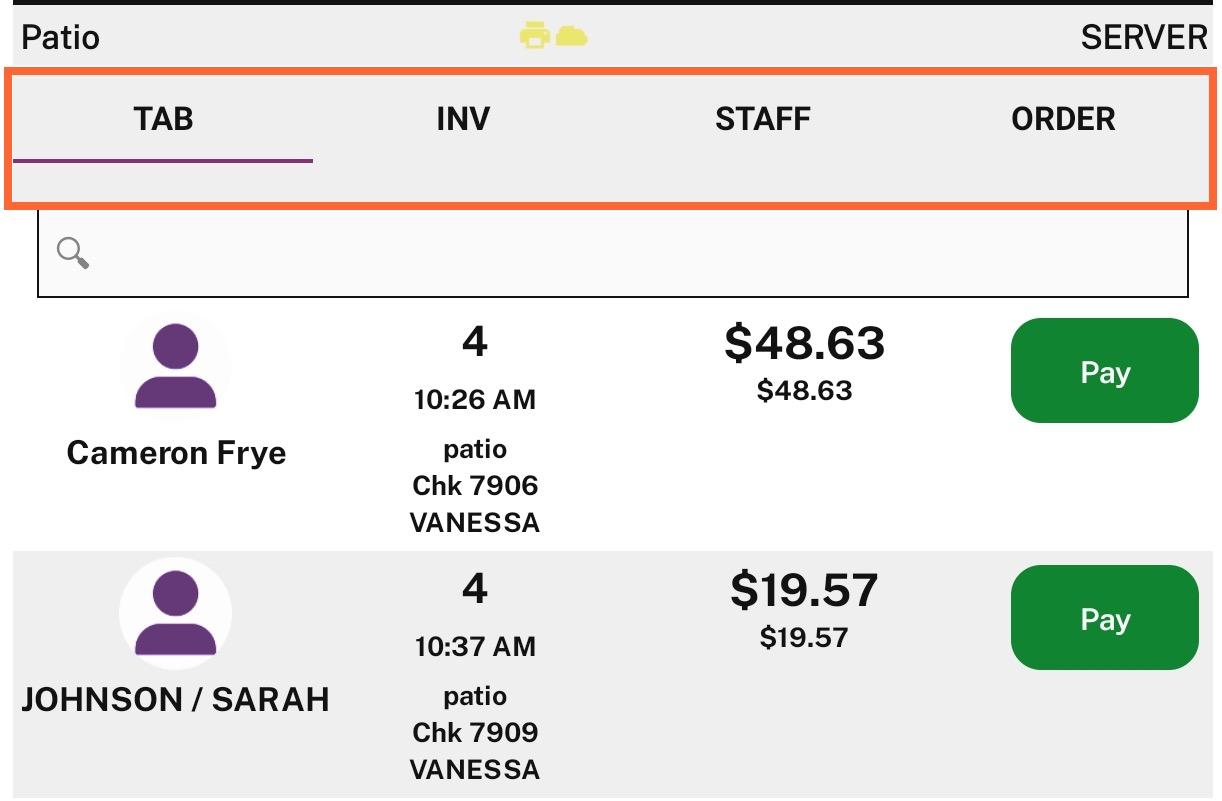Open the JOHNSON / SARAH tab name
The height and width of the screenshot is (801, 1222).
click(x=176, y=700)
